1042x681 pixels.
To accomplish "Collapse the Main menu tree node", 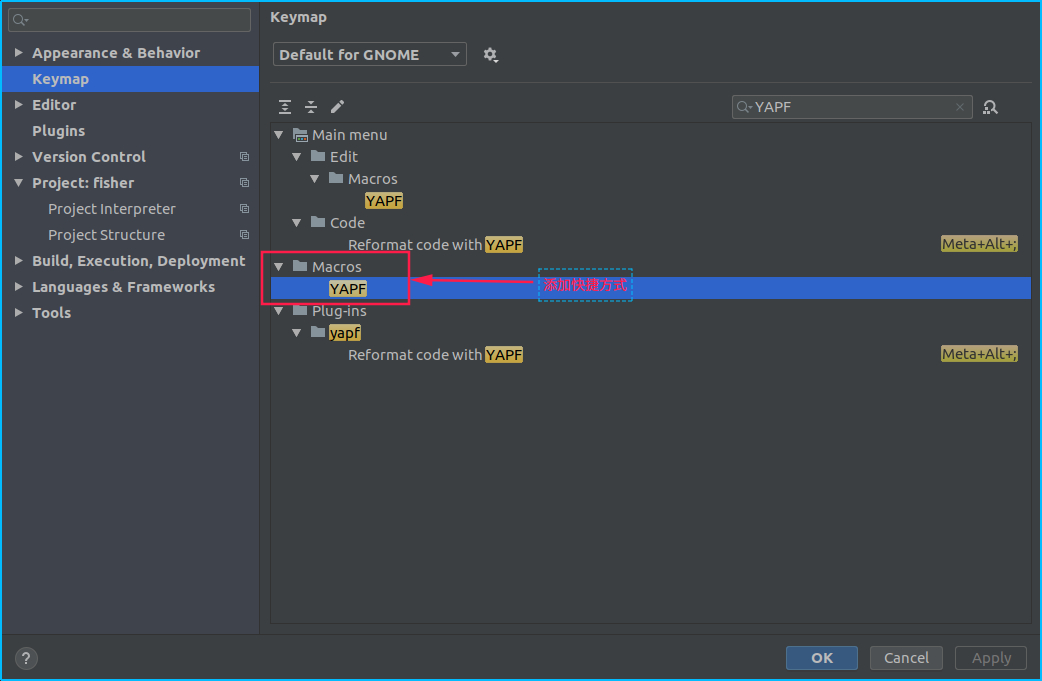I will 278,135.
